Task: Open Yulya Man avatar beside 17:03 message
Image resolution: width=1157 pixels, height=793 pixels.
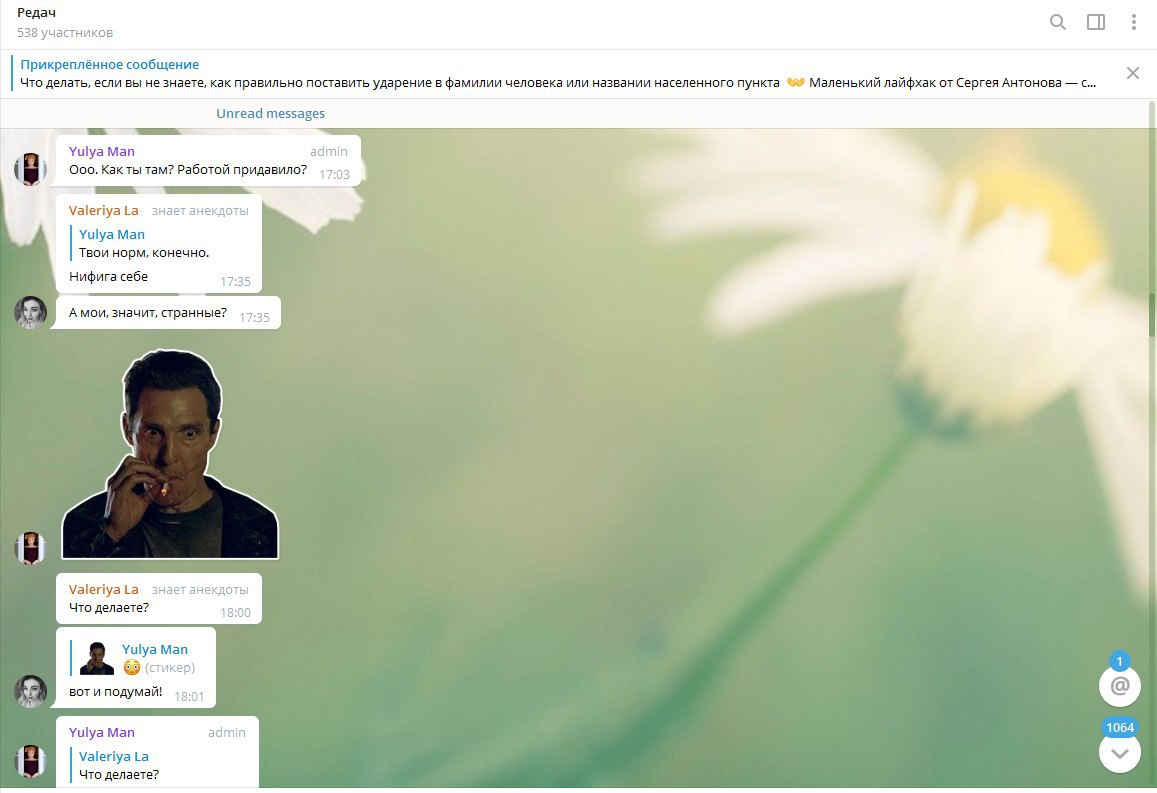Action: (30, 169)
